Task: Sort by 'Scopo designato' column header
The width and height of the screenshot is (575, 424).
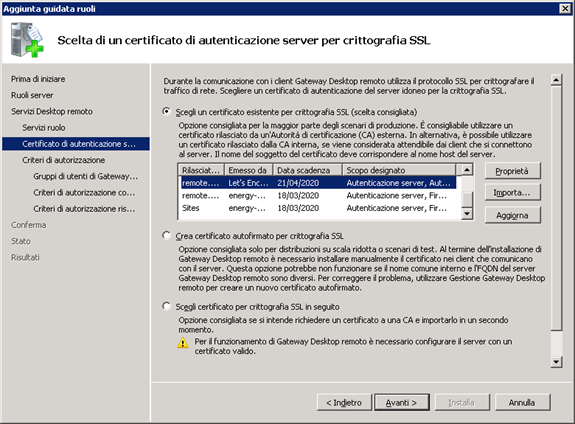Action: (399, 170)
